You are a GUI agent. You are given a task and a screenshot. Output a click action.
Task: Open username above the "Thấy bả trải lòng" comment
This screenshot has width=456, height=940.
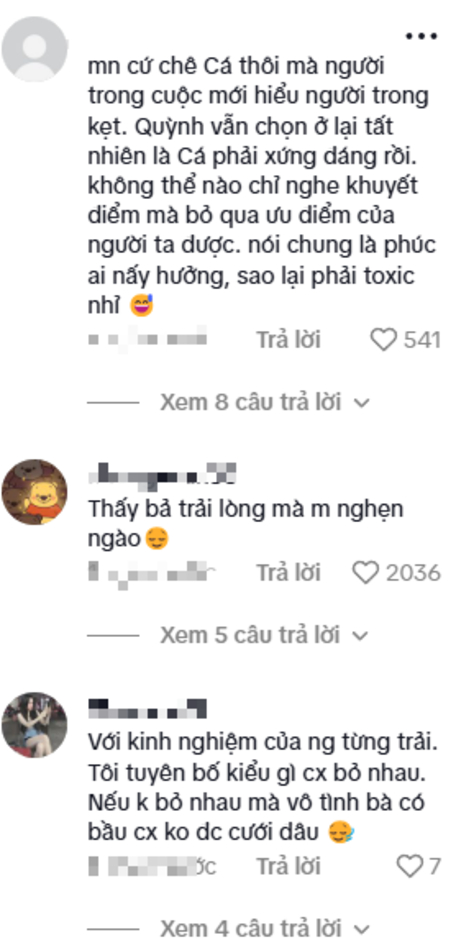click(x=162, y=474)
